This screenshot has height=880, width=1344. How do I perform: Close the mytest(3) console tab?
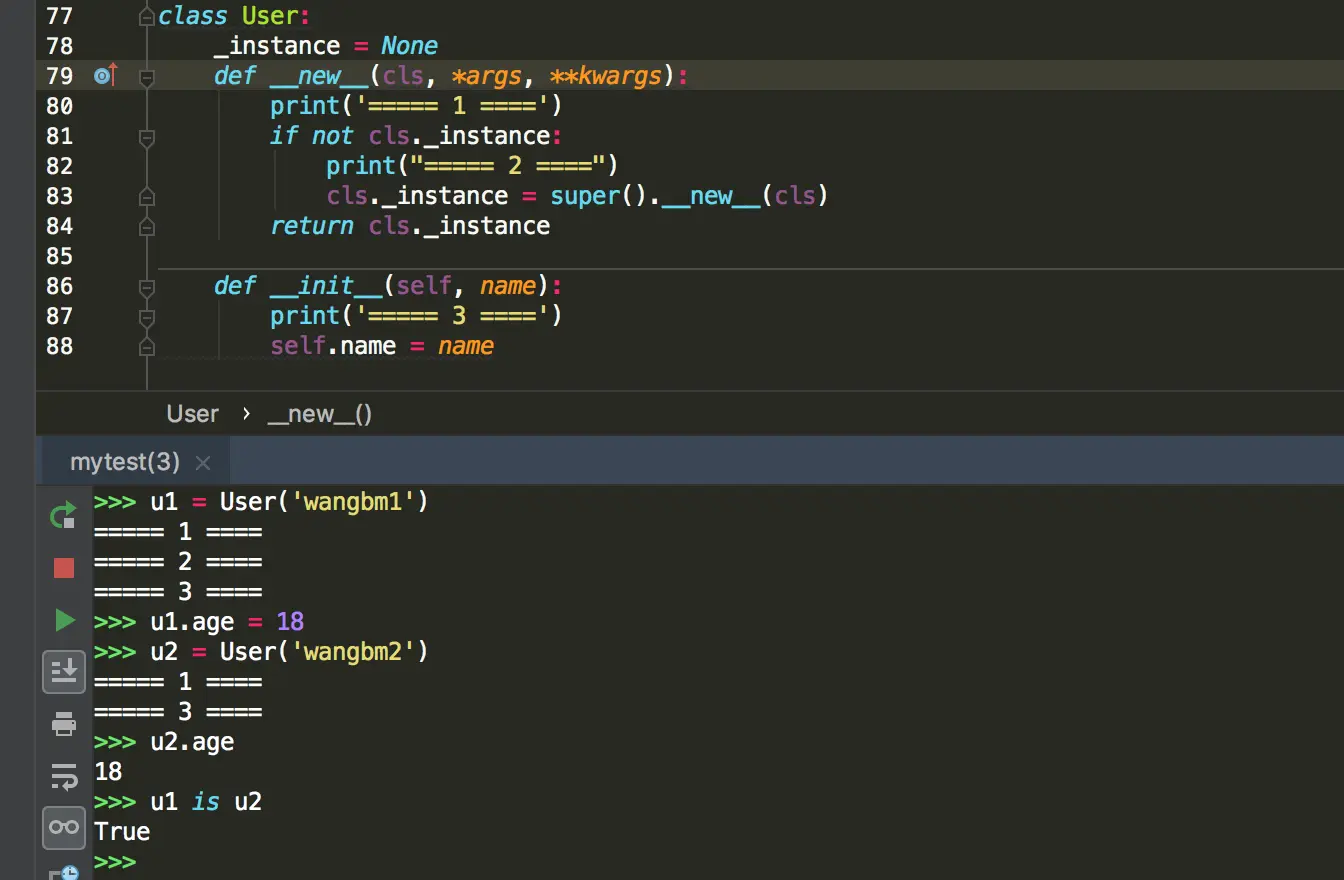tap(203, 462)
